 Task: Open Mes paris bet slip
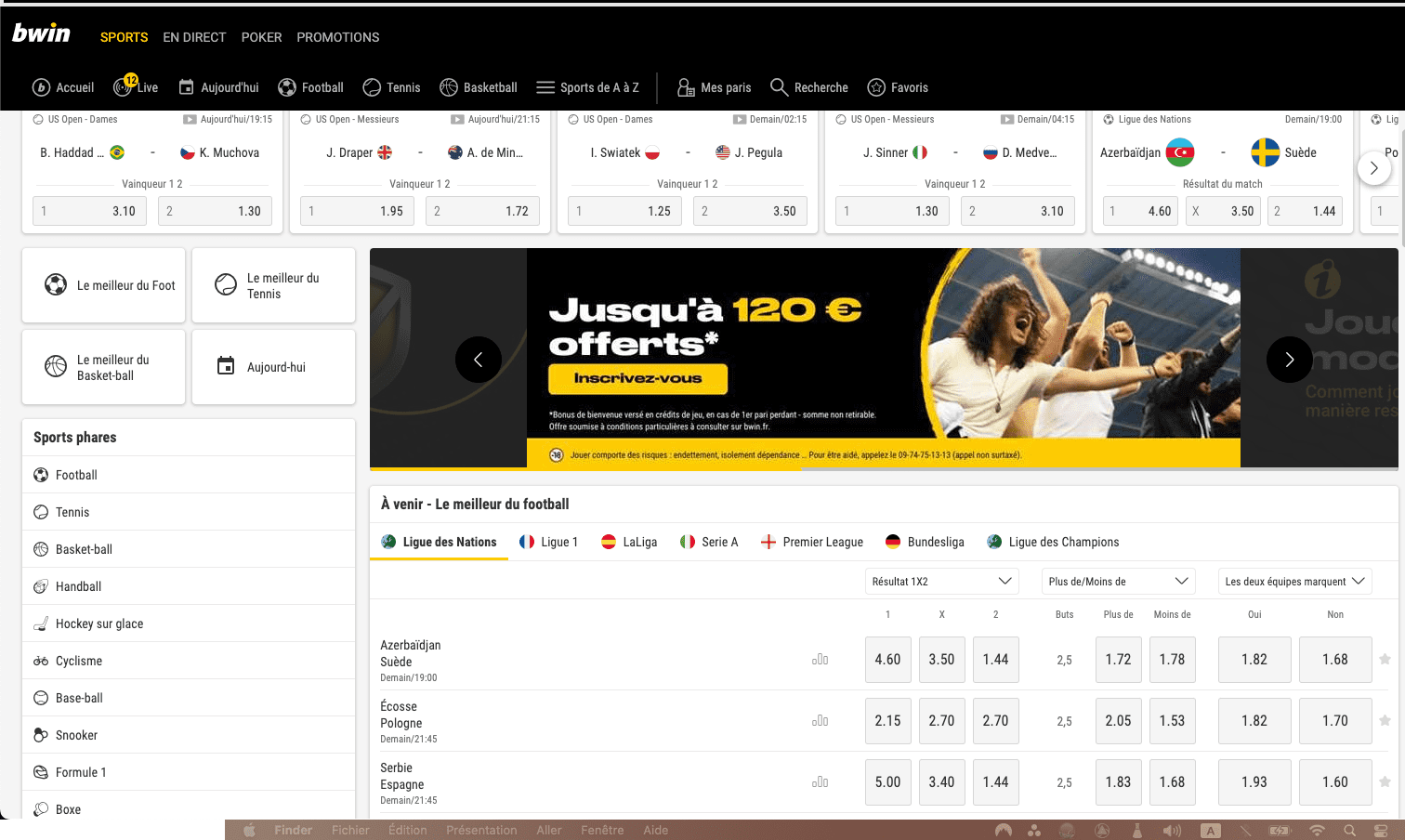(714, 87)
